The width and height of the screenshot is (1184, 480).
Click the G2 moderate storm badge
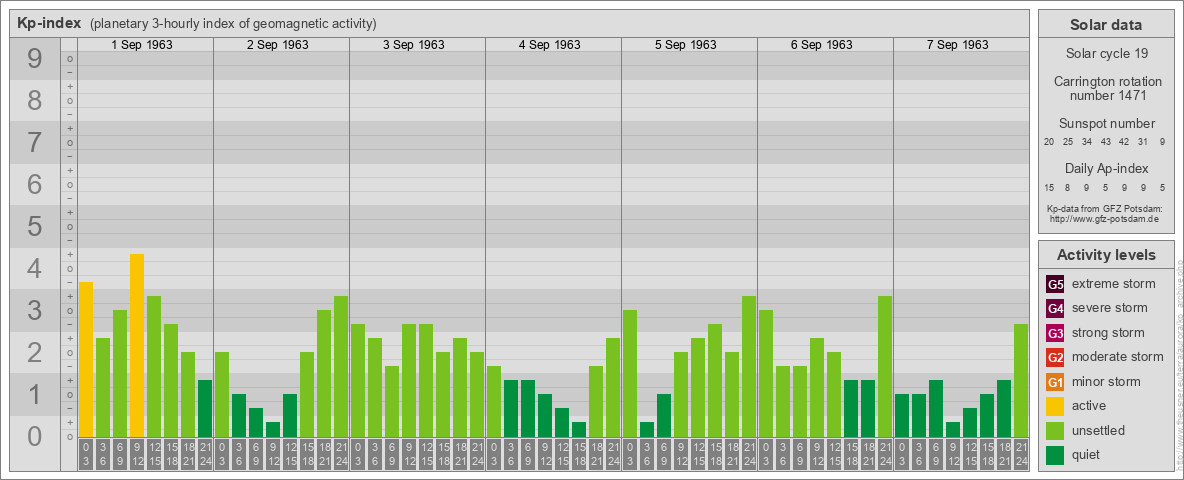pos(1055,357)
